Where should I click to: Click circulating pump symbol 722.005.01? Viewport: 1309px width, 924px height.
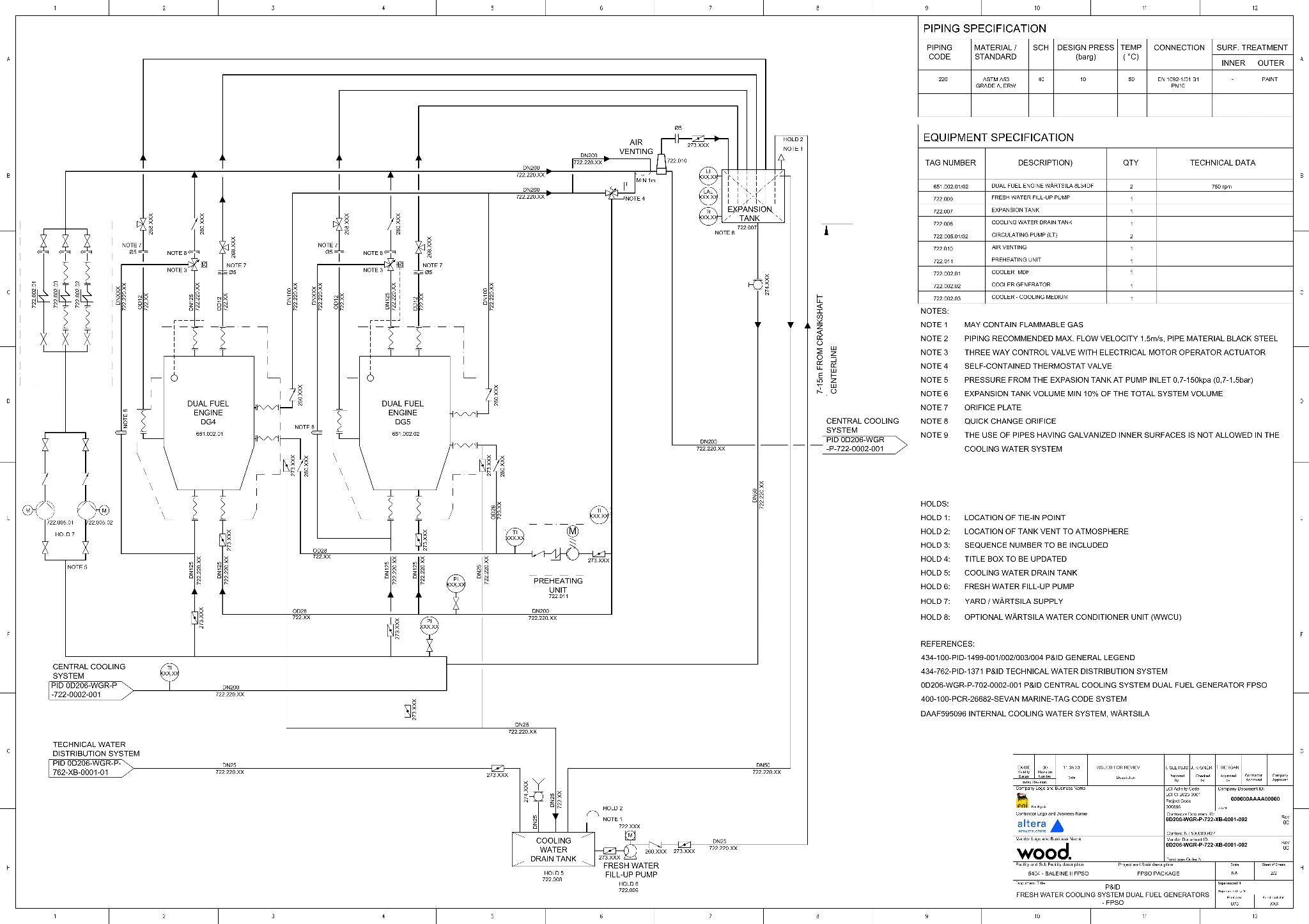click(45, 510)
